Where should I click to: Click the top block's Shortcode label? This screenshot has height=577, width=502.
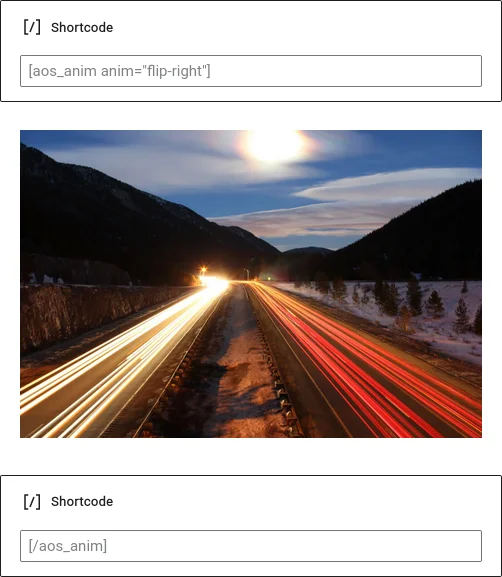click(x=82, y=28)
